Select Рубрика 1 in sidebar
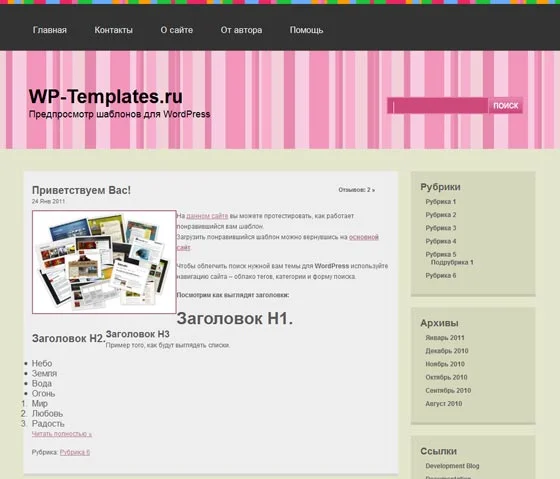 click(x=441, y=201)
